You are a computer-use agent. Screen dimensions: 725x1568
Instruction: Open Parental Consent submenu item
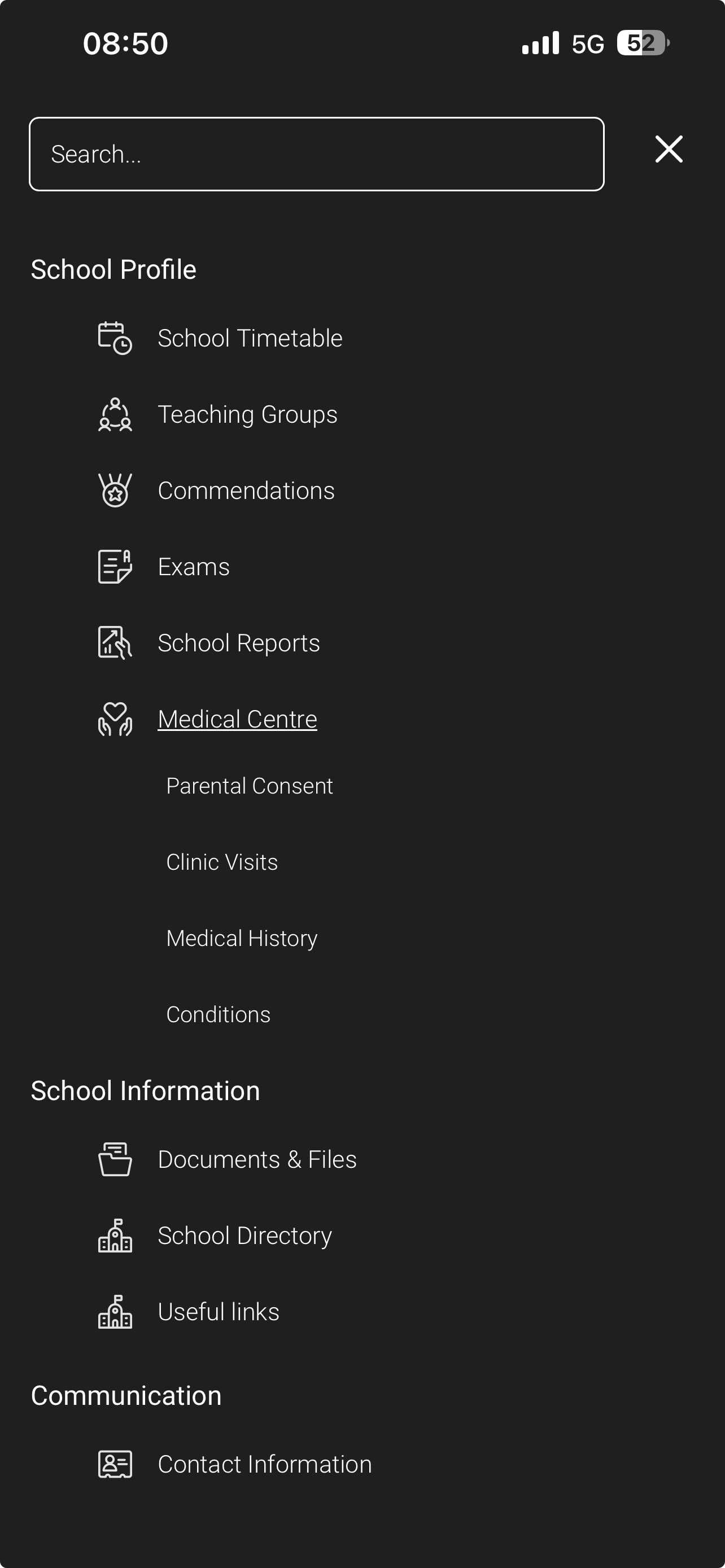pos(250,786)
